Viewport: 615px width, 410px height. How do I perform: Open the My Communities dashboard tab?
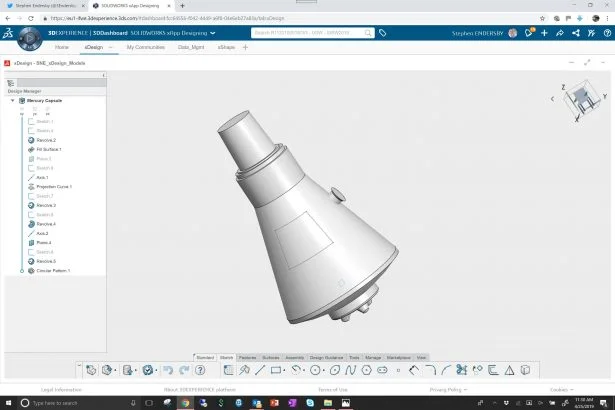(x=145, y=47)
